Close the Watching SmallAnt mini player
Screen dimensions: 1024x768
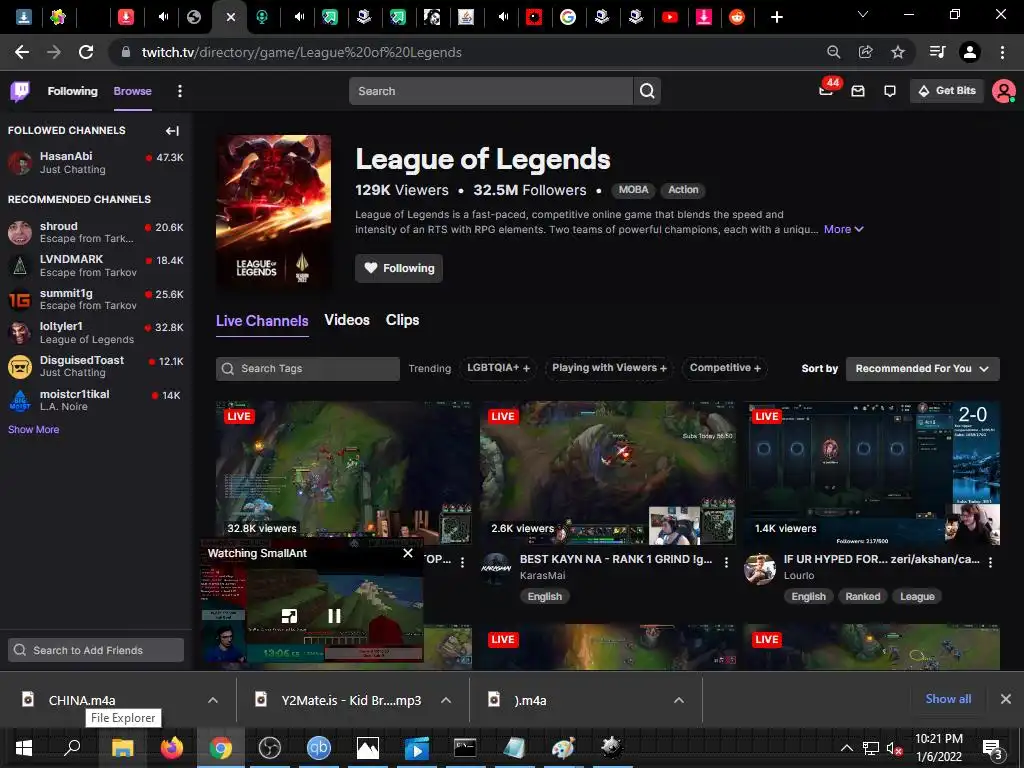(x=408, y=553)
